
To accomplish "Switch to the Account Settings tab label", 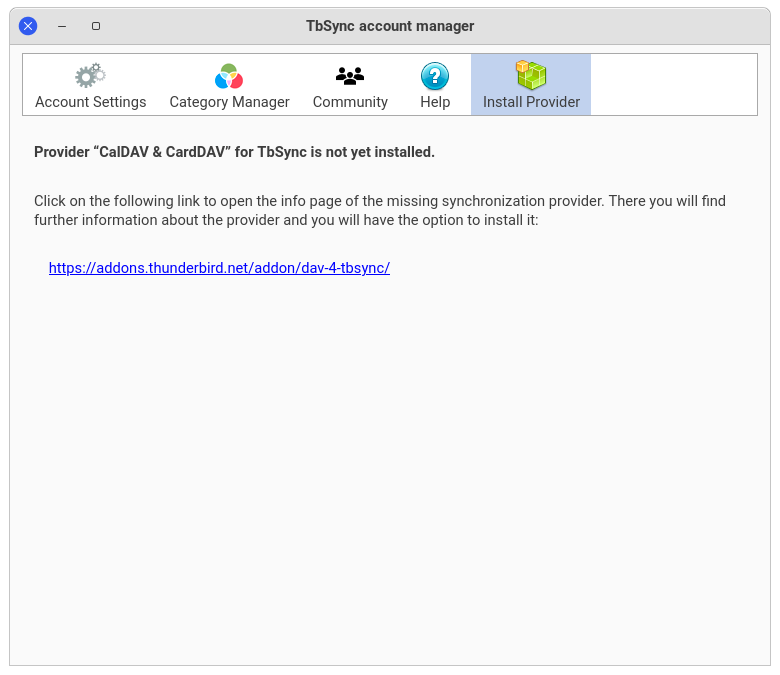I will (91, 102).
